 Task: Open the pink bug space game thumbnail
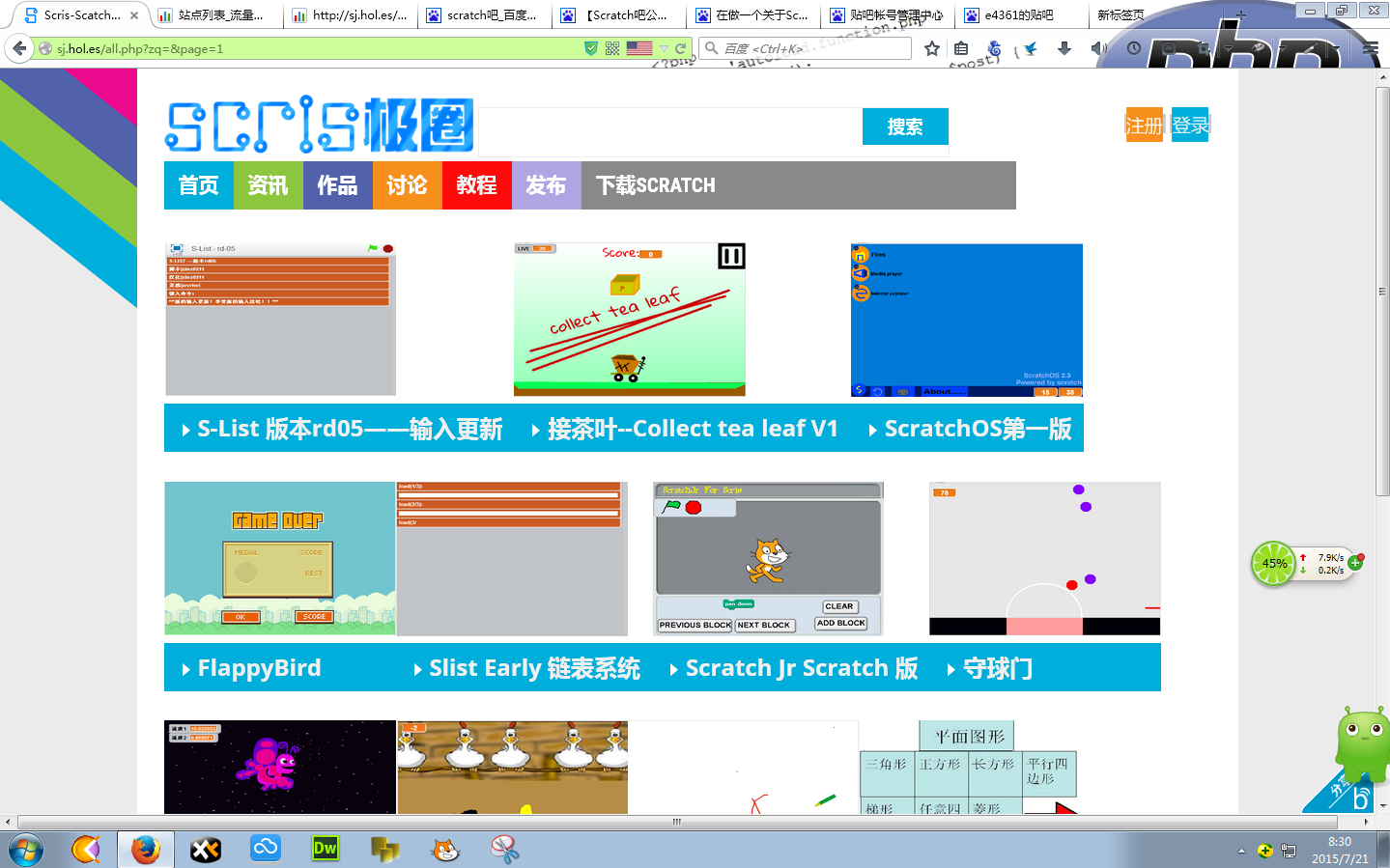click(280, 767)
